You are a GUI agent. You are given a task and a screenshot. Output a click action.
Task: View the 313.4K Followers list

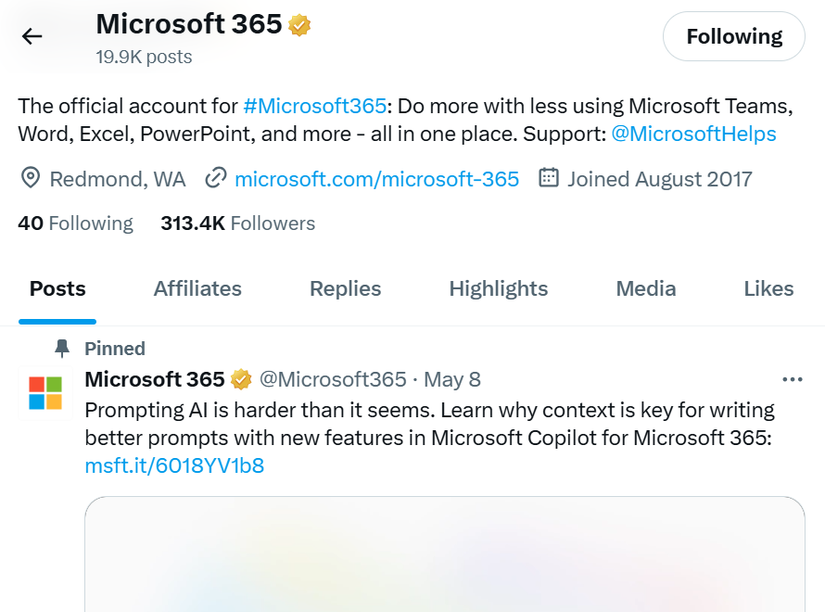pos(237,223)
